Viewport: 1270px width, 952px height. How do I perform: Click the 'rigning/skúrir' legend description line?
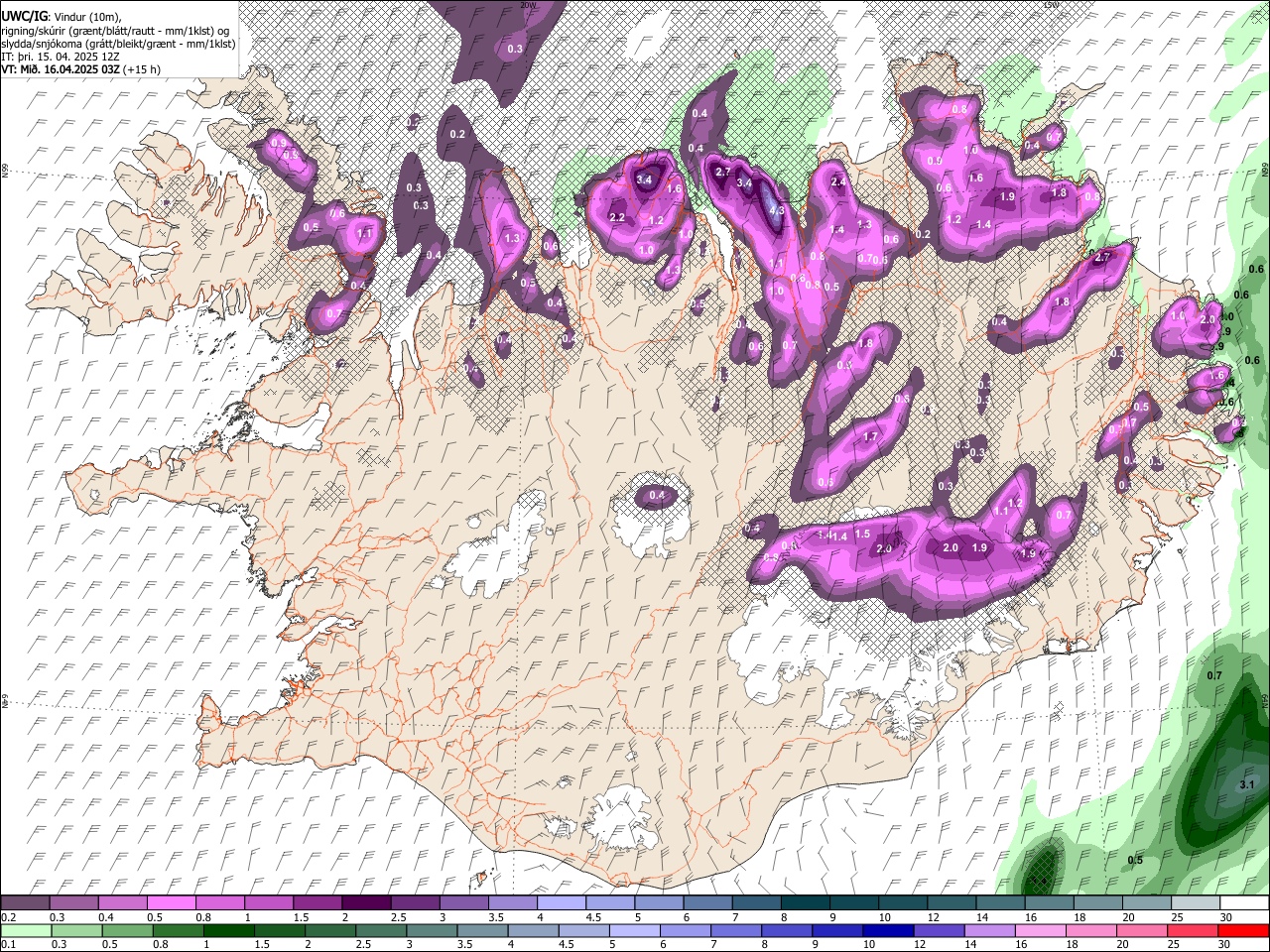tap(115, 31)
